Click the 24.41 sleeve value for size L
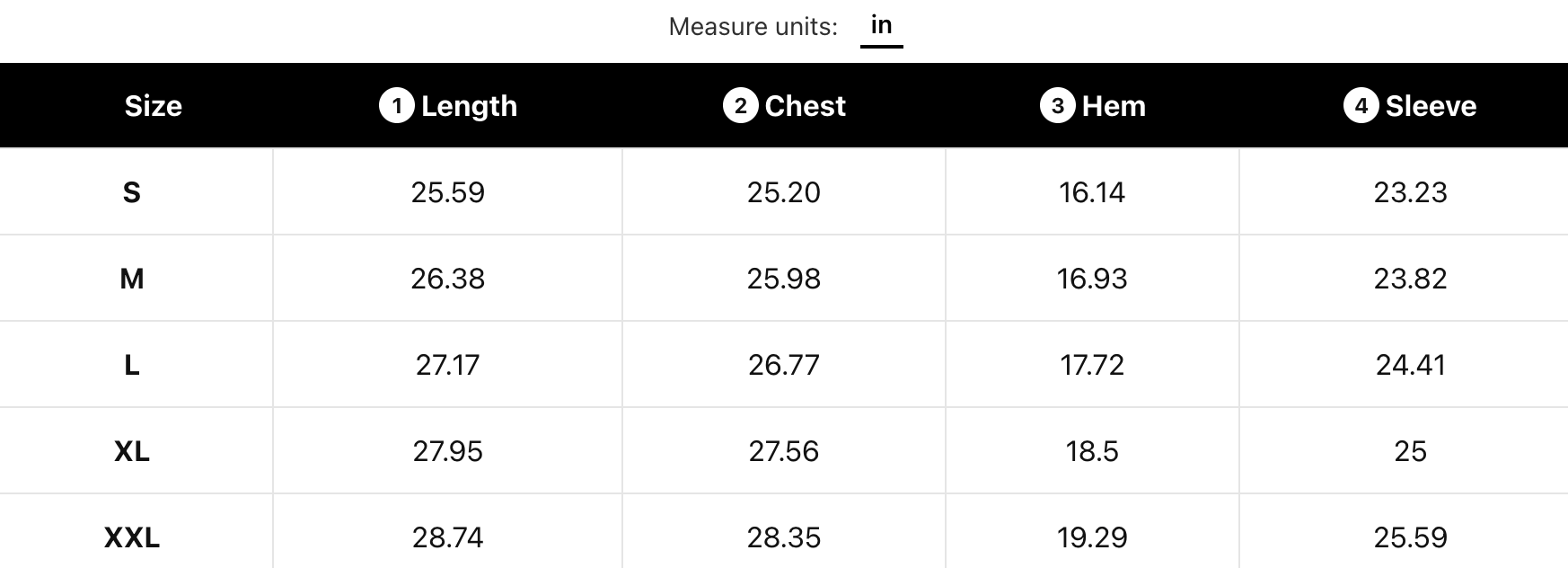 [1410, 365]
